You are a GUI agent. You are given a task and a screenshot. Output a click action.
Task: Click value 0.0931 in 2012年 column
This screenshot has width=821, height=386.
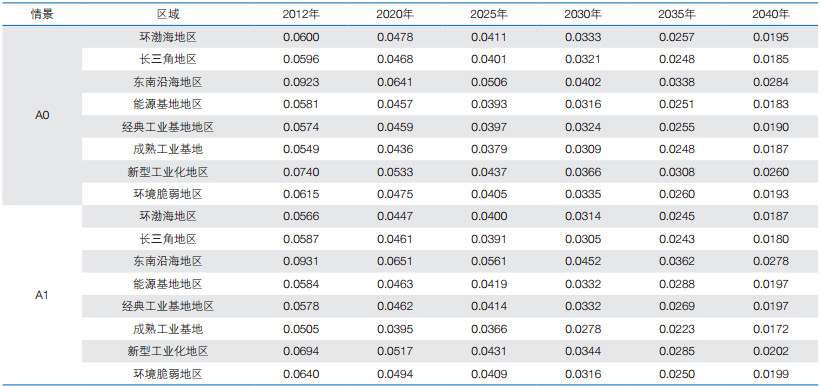pos(301,261)
